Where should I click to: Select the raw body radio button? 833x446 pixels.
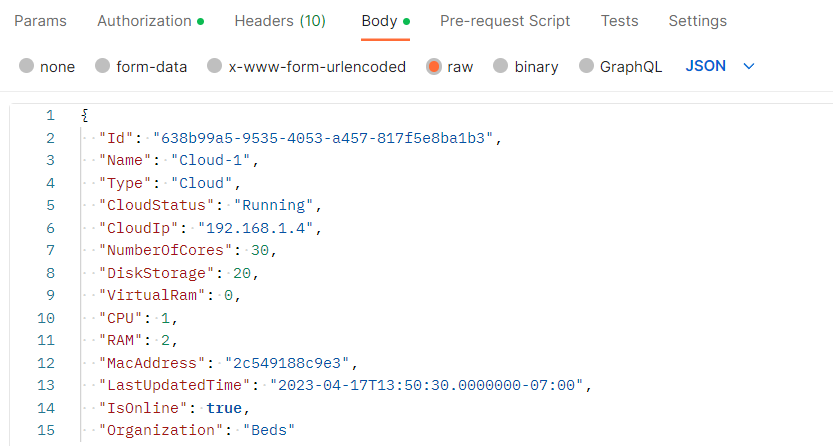coord(434,66)
